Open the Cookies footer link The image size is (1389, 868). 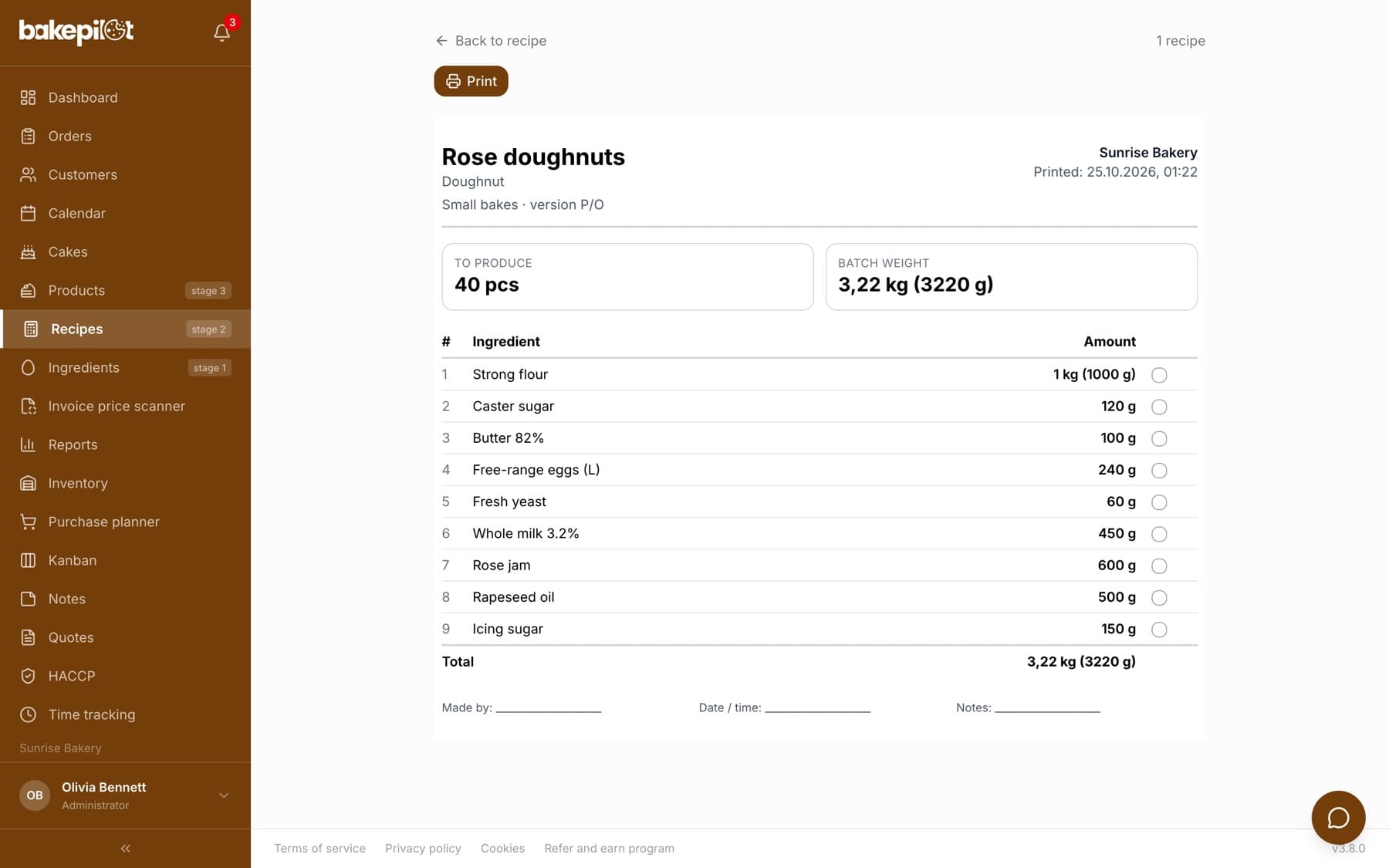(x=502, y=848)
